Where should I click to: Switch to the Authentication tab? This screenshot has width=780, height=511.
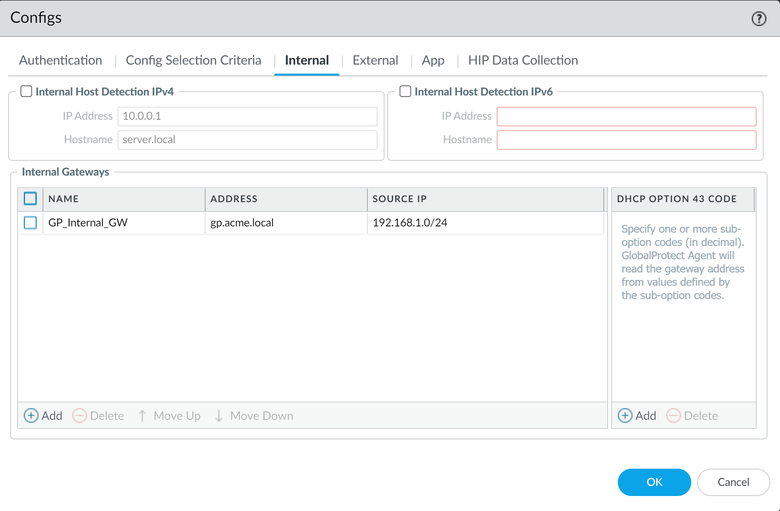pos(60,60)
